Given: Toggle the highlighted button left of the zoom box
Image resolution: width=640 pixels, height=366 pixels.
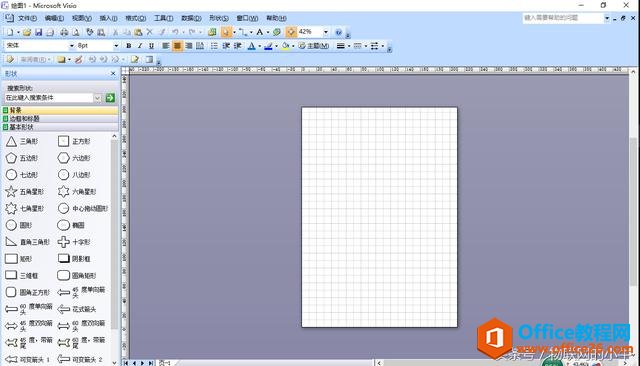Looking at the screenshot, I should (x=291, y=32).
